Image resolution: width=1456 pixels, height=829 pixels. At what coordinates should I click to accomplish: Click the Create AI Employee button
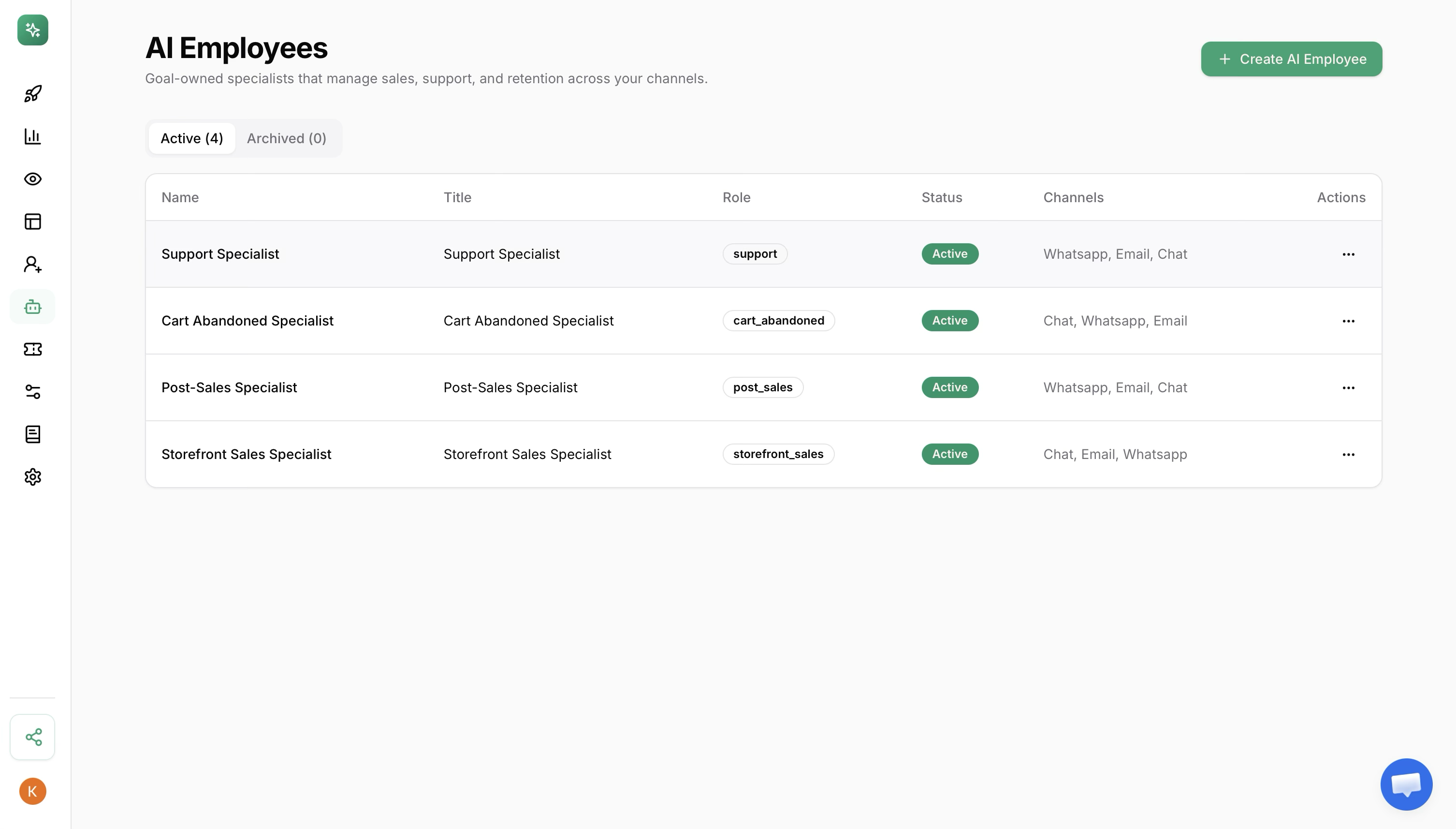1291,59
